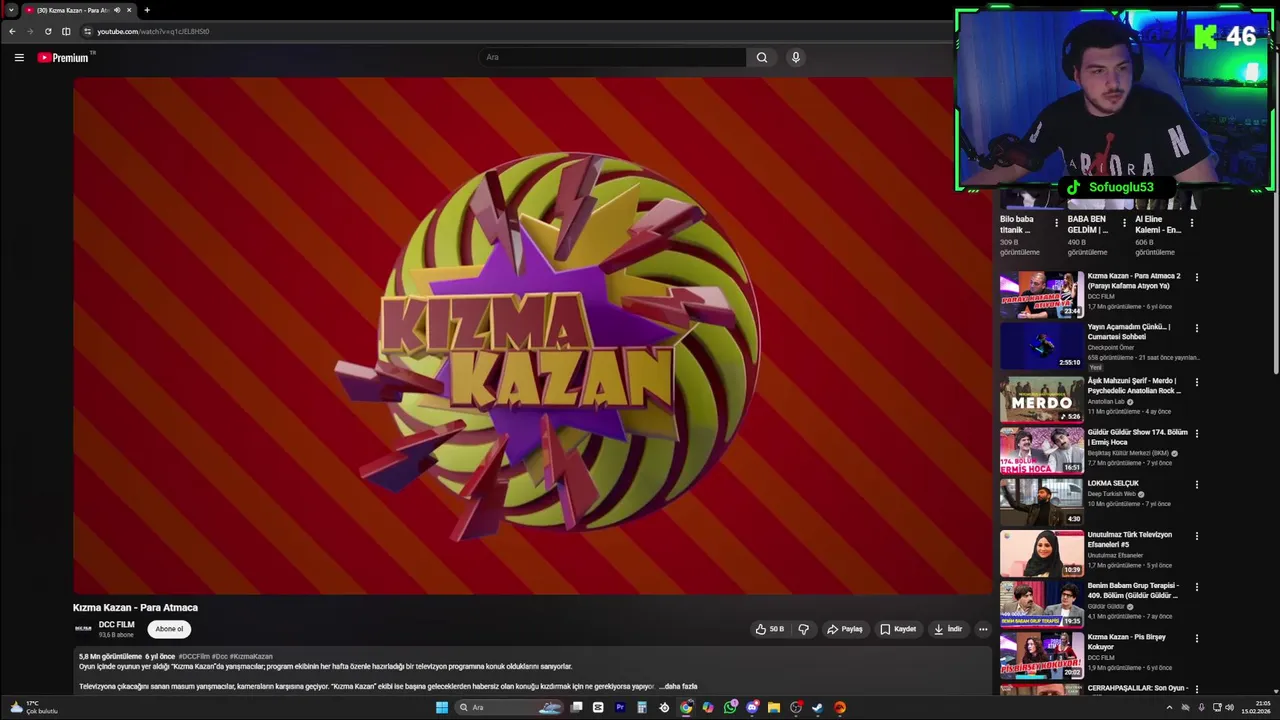Go back in the browser

12,31
